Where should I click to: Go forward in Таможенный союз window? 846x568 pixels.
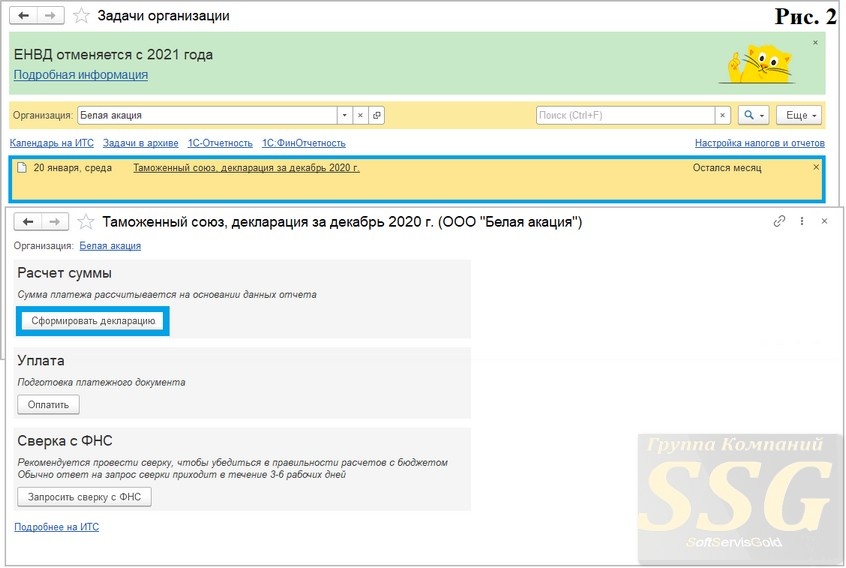coord(54,222)
